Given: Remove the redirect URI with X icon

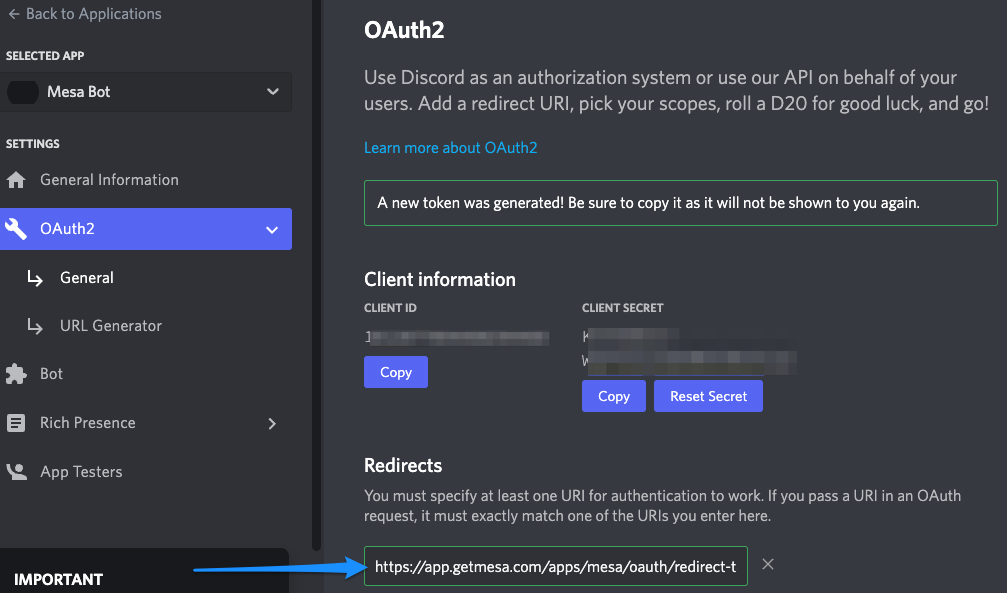Looking at the screenshot, I should (767, 564).
